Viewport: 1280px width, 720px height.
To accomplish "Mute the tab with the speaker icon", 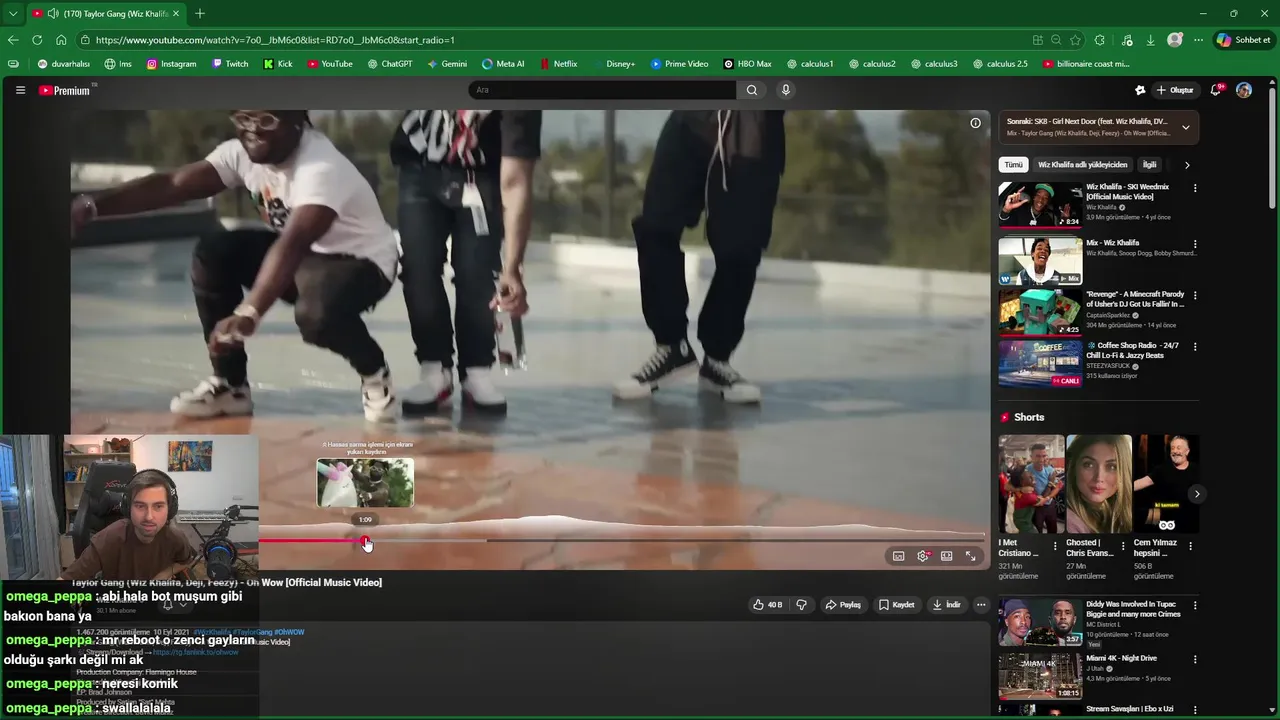I will click(52, 13).
